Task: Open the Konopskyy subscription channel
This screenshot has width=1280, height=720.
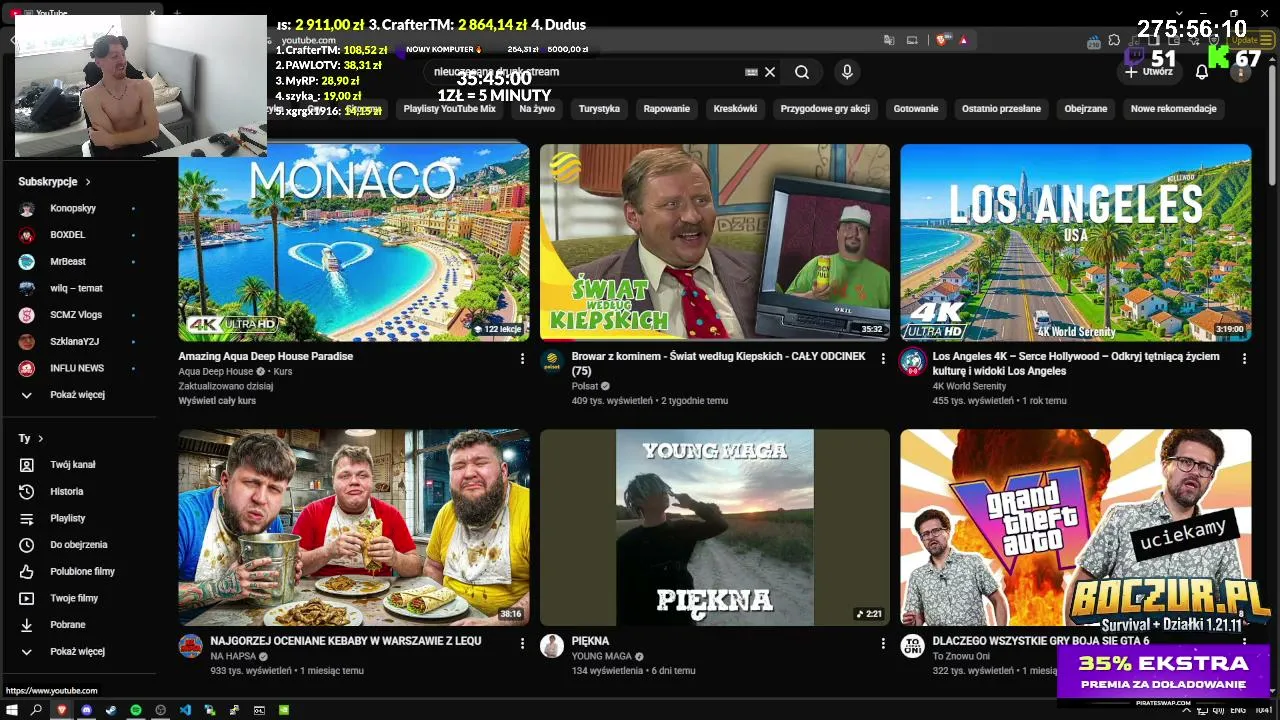Action: point(73,208)
